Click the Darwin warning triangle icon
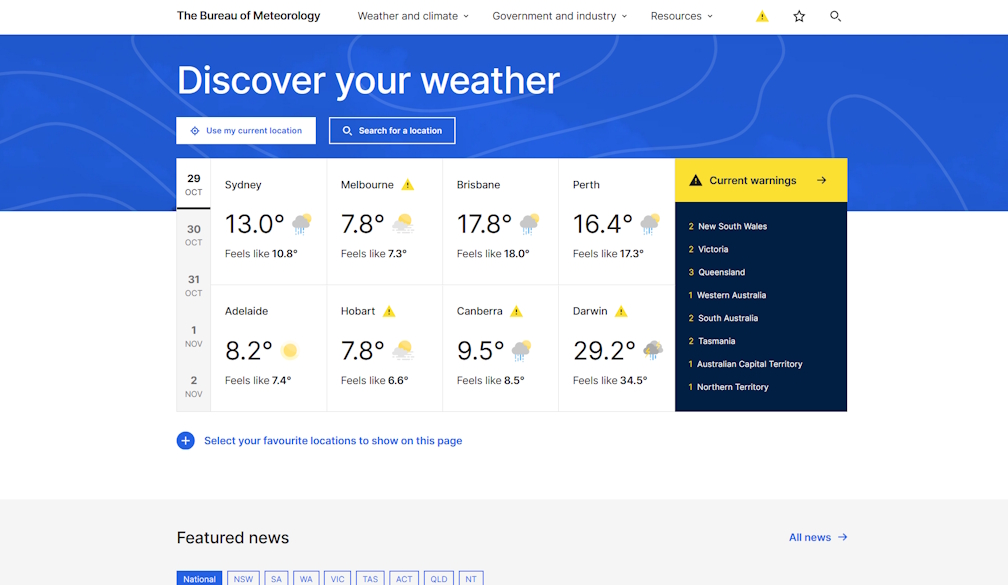The width and height of the screenshot is (1008, 585). coord(621,311)
